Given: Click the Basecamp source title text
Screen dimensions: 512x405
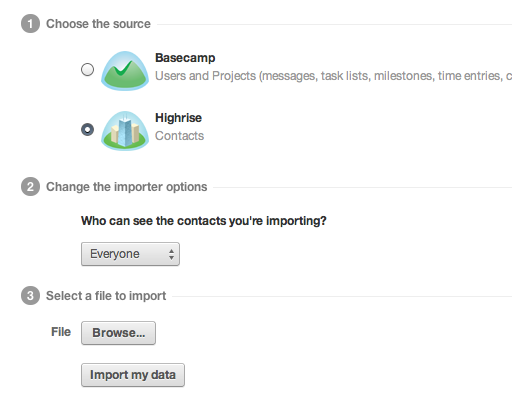Looking at the screenshot, I should tap(185, 58).
